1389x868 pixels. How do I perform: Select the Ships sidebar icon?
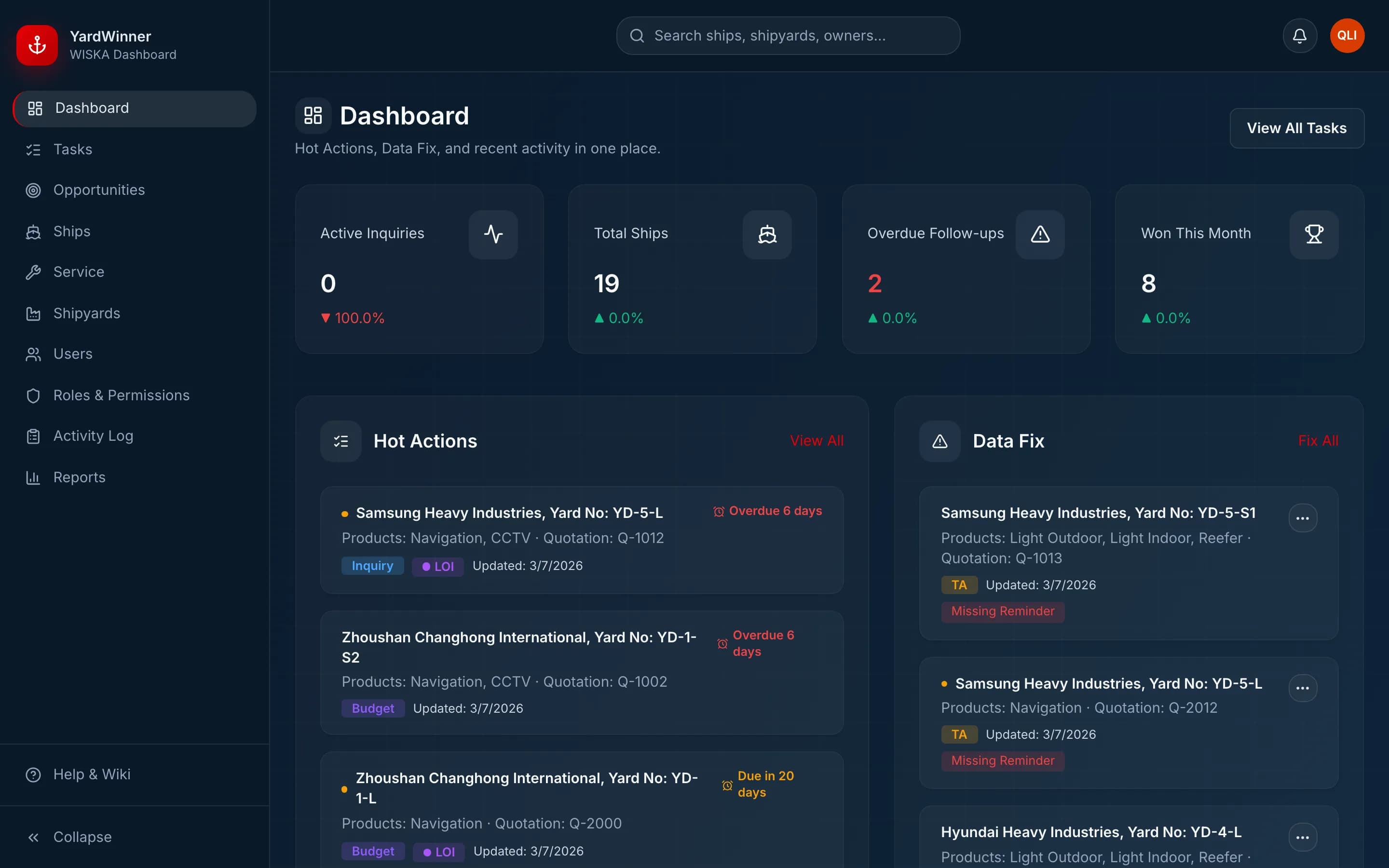[33, 231]
